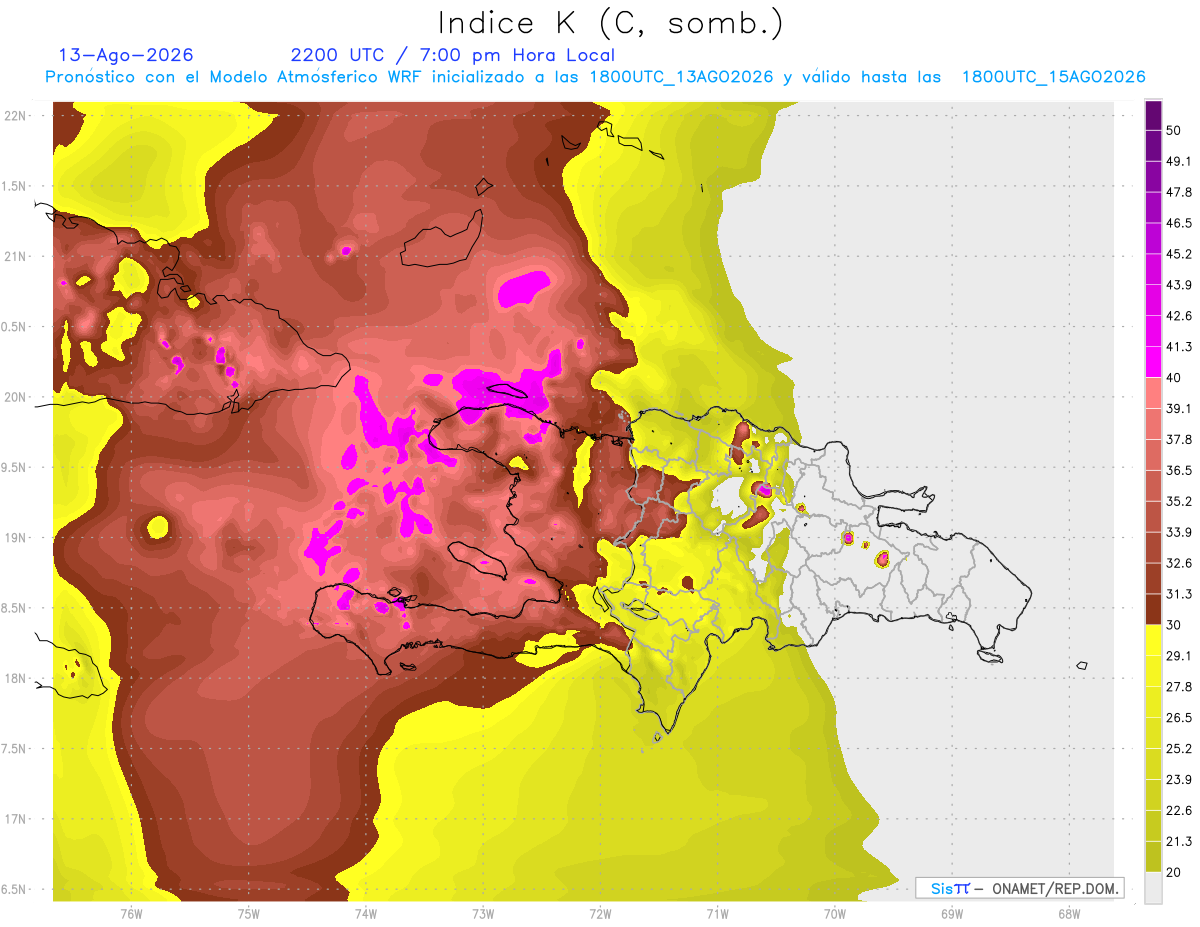Click the dark brown swatch between 30 and 31.3
The image size is (1200, 927).
tap(1154, 610)
